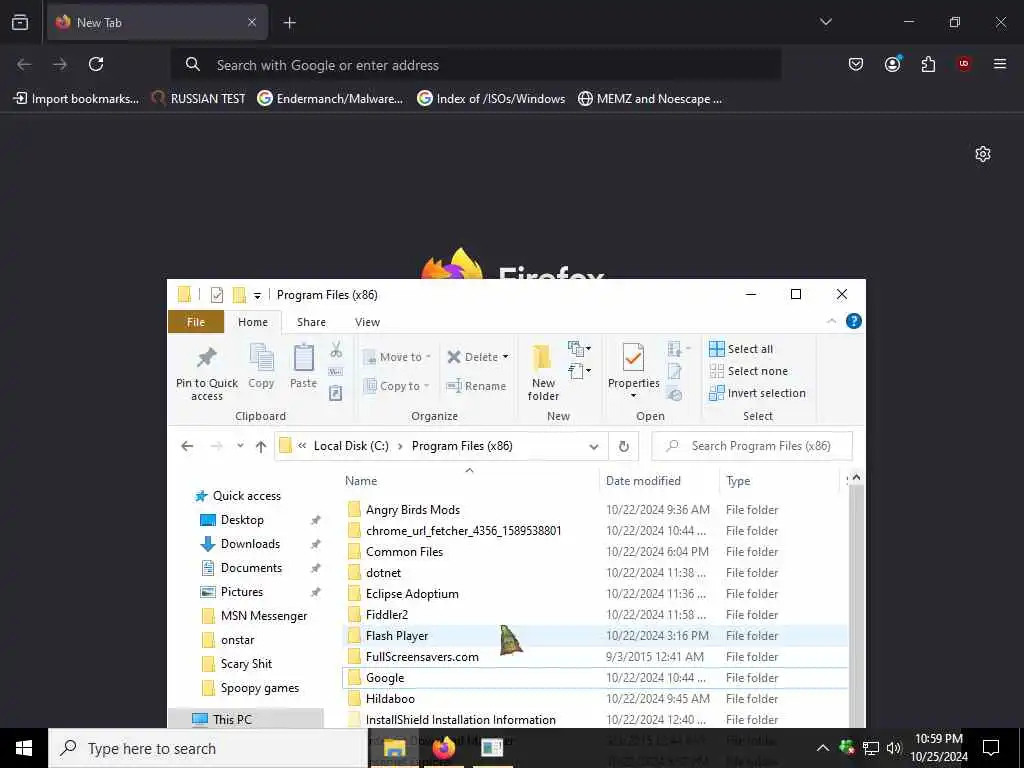1024x768 pixels.
Task: Open the Move to dropdown
Action: click(x=397, y=357)
